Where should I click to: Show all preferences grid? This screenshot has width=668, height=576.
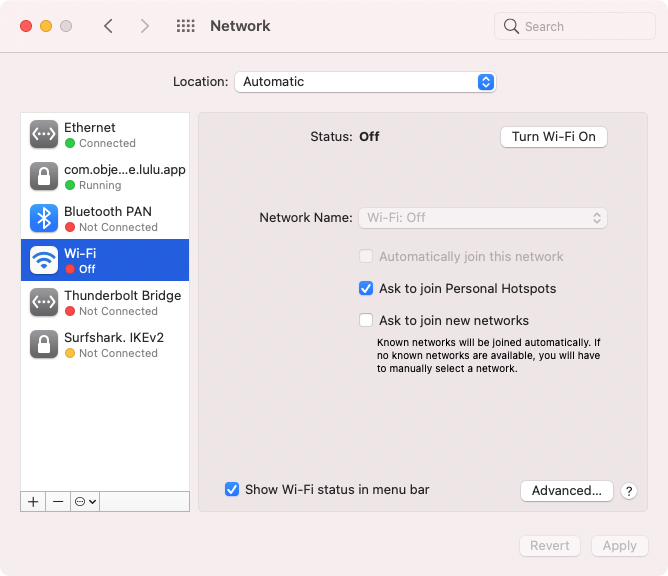pyautogui.click(x=186, y=26)
